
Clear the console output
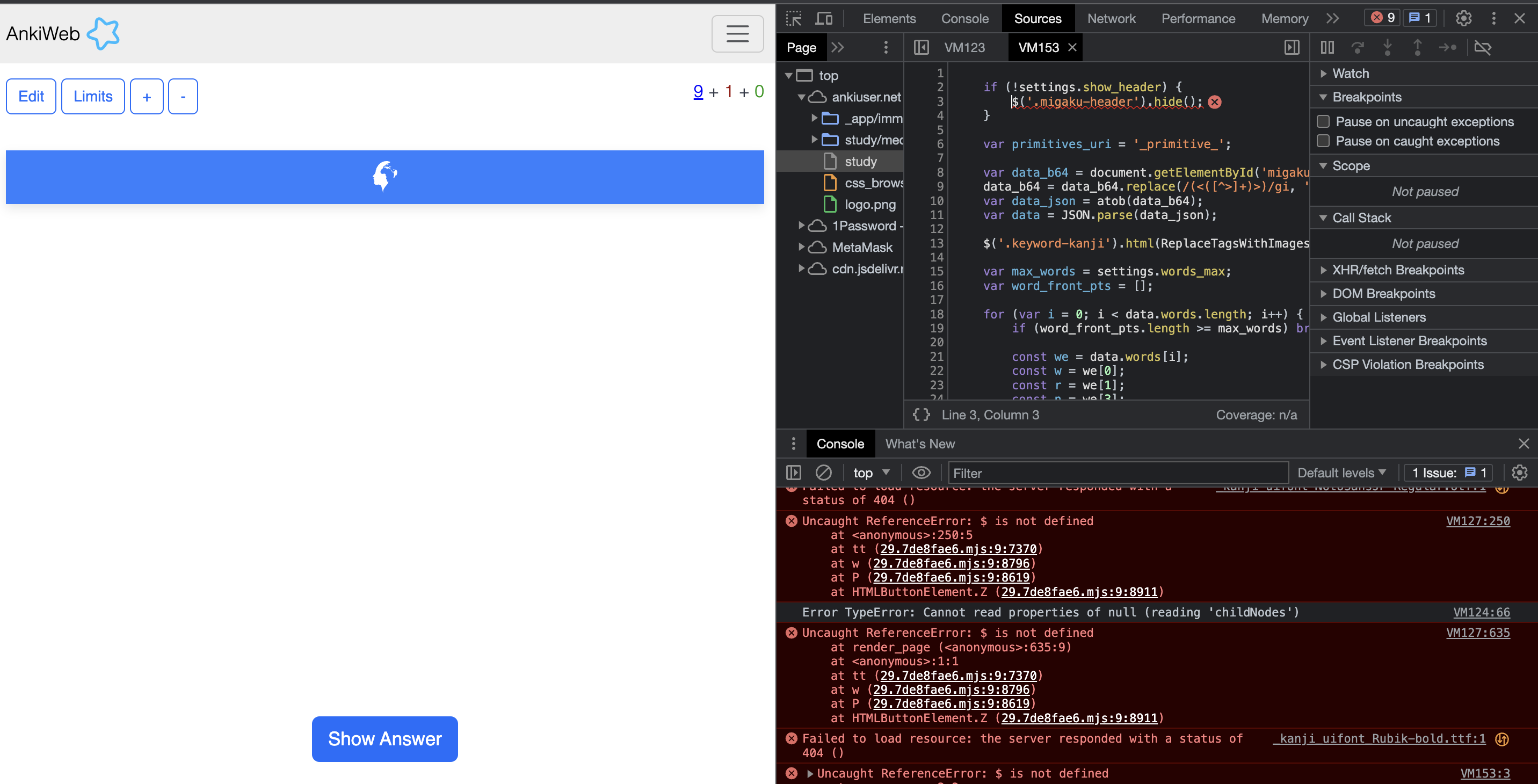point(824,473)
